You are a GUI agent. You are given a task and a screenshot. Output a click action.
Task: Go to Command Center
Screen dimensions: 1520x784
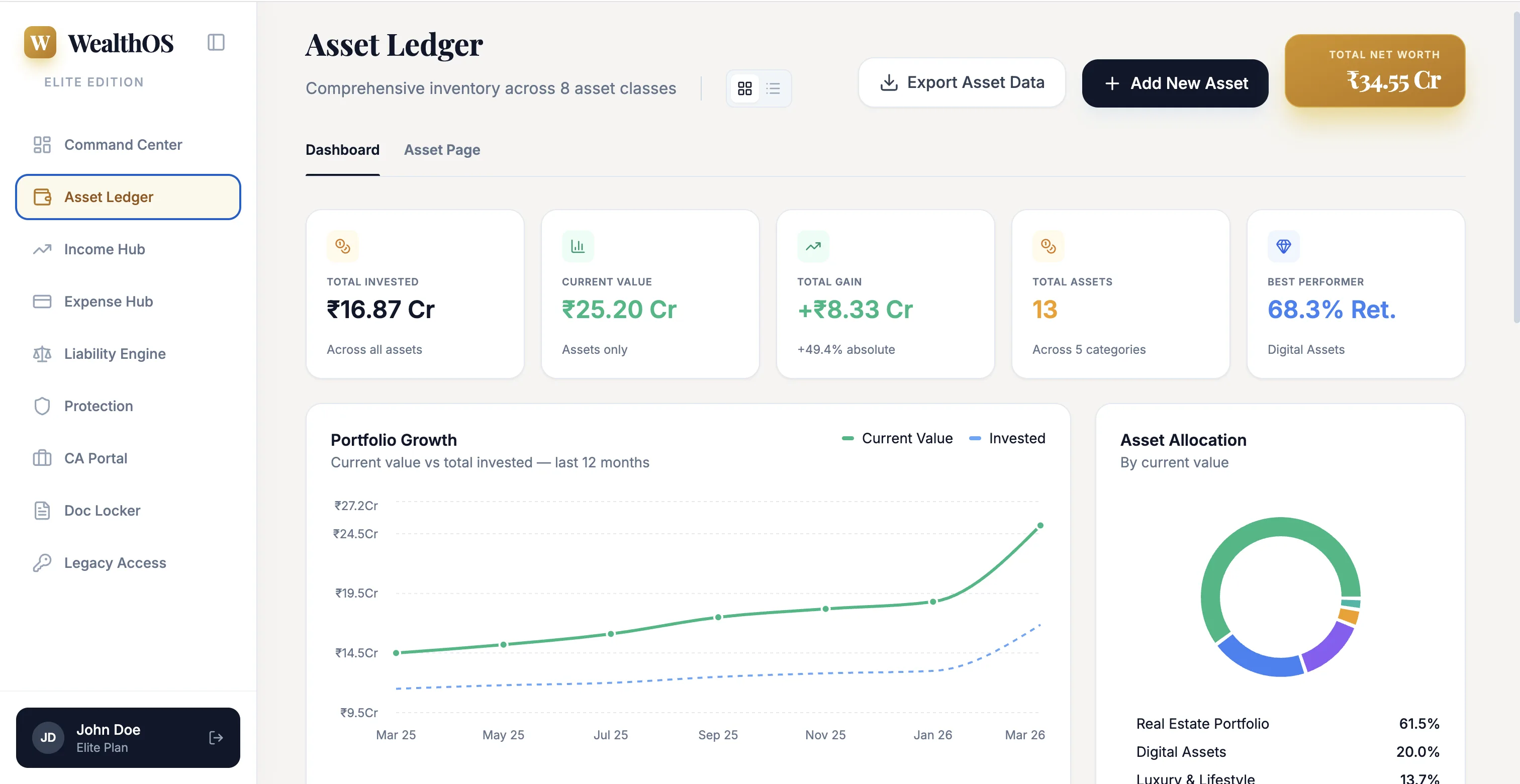pos(128,145)
